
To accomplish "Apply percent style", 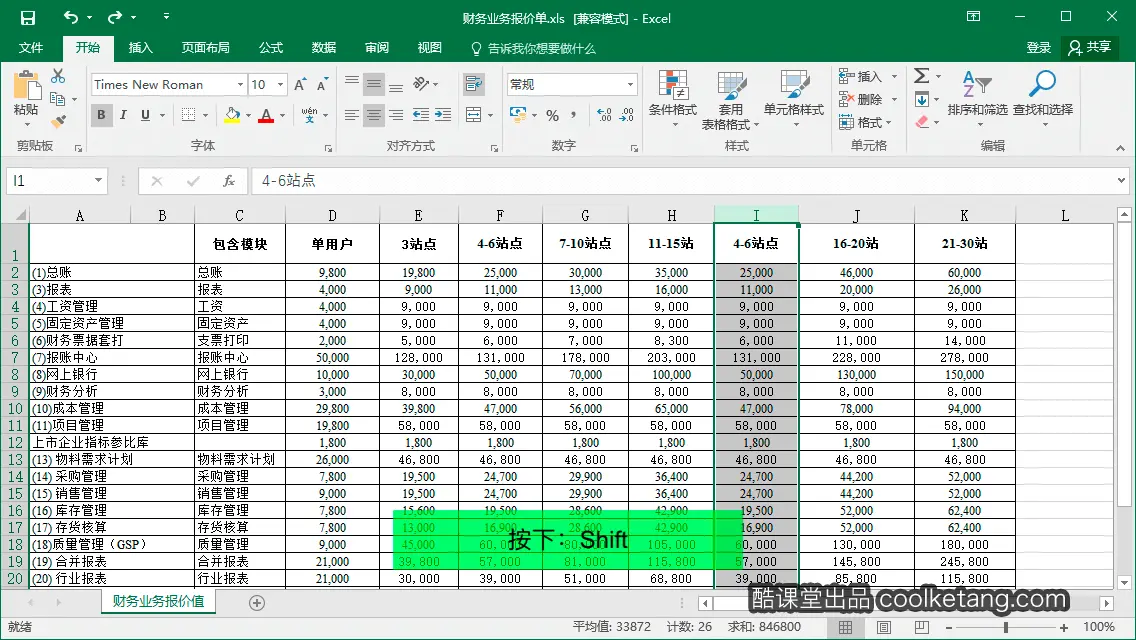I will (x=553, y=115).
